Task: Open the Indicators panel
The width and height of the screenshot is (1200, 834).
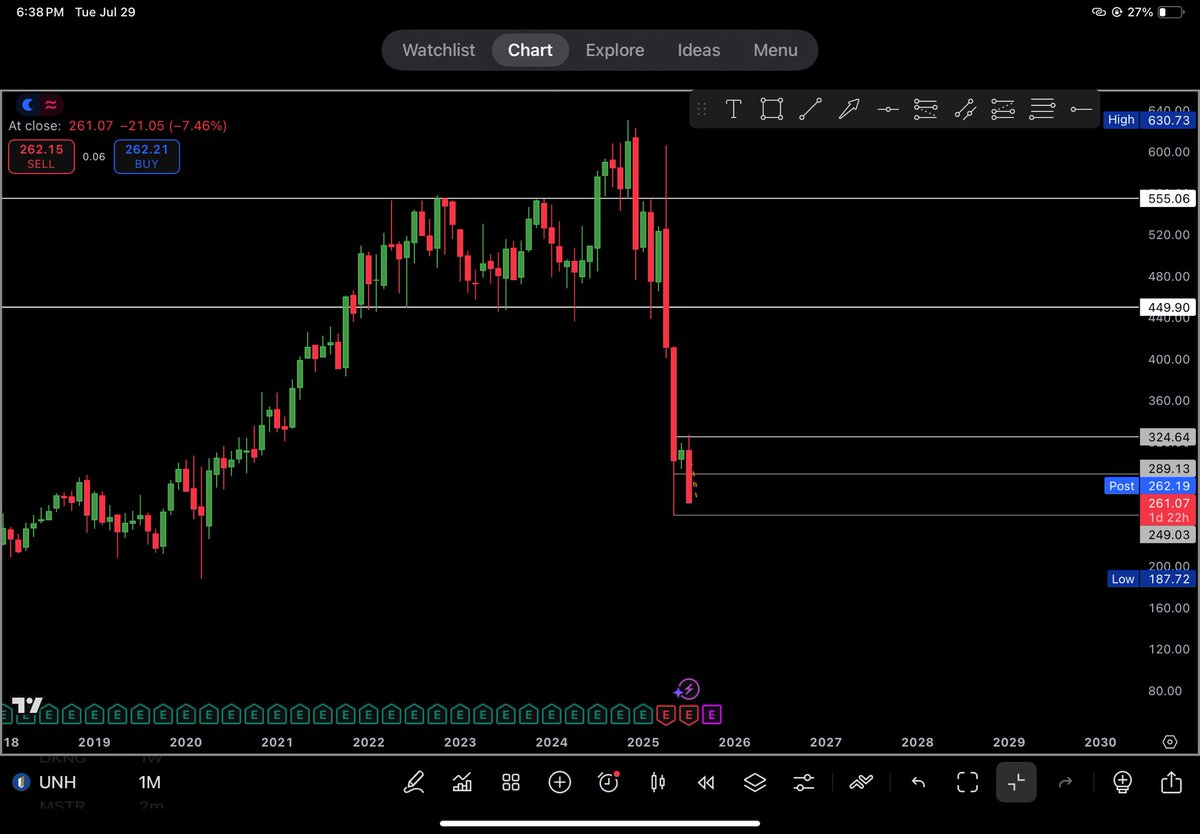Action: click(x=462, y=782)
